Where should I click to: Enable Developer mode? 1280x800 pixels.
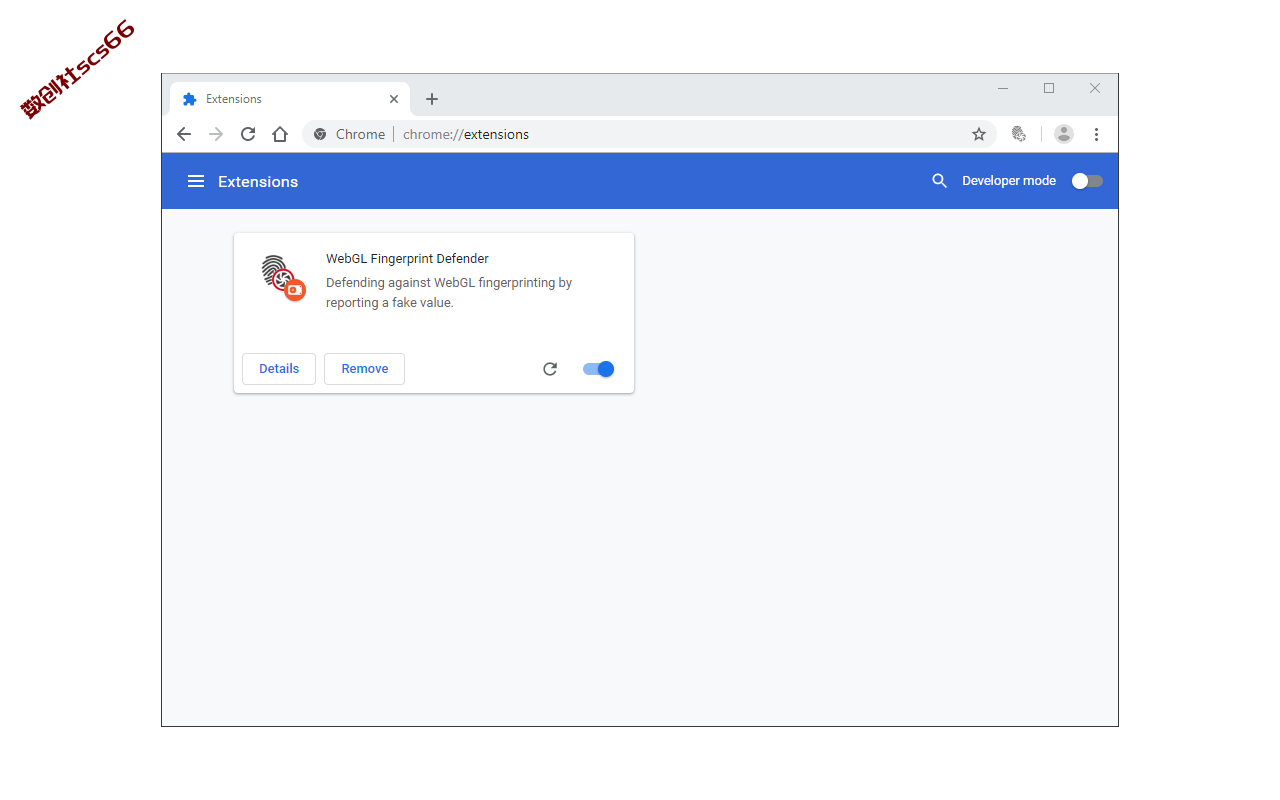[x=1087, y=181]
